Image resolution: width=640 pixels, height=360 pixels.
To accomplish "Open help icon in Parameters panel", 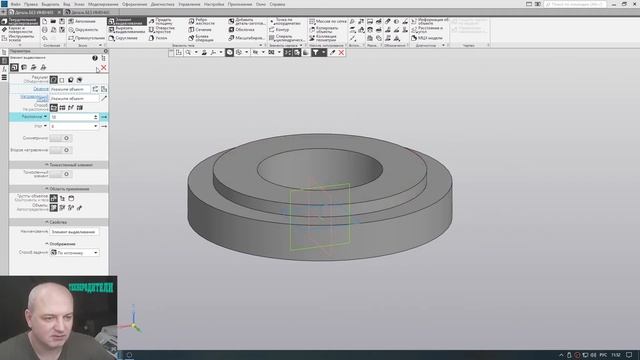I will [x=95, y=58].
